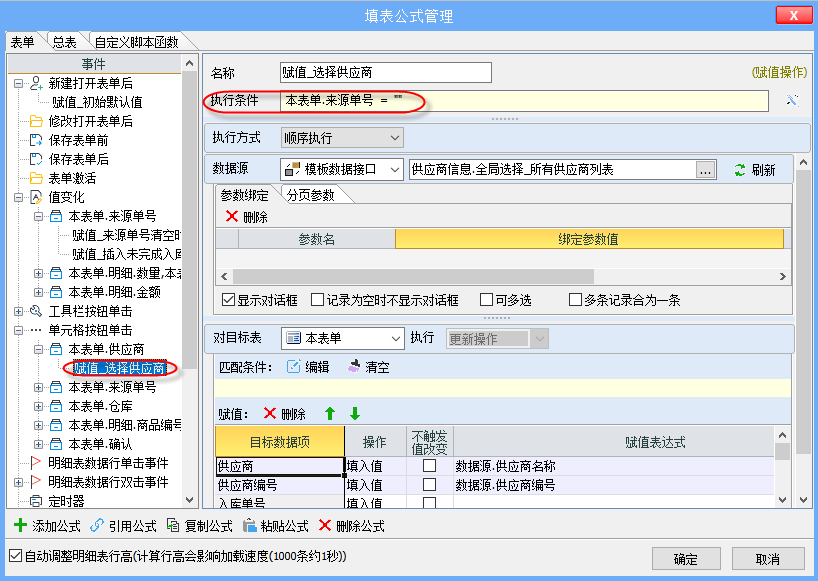Click the 取消 button
This screenshot has width=818, height=581.
pyautogui.click(x=767, y=559)
